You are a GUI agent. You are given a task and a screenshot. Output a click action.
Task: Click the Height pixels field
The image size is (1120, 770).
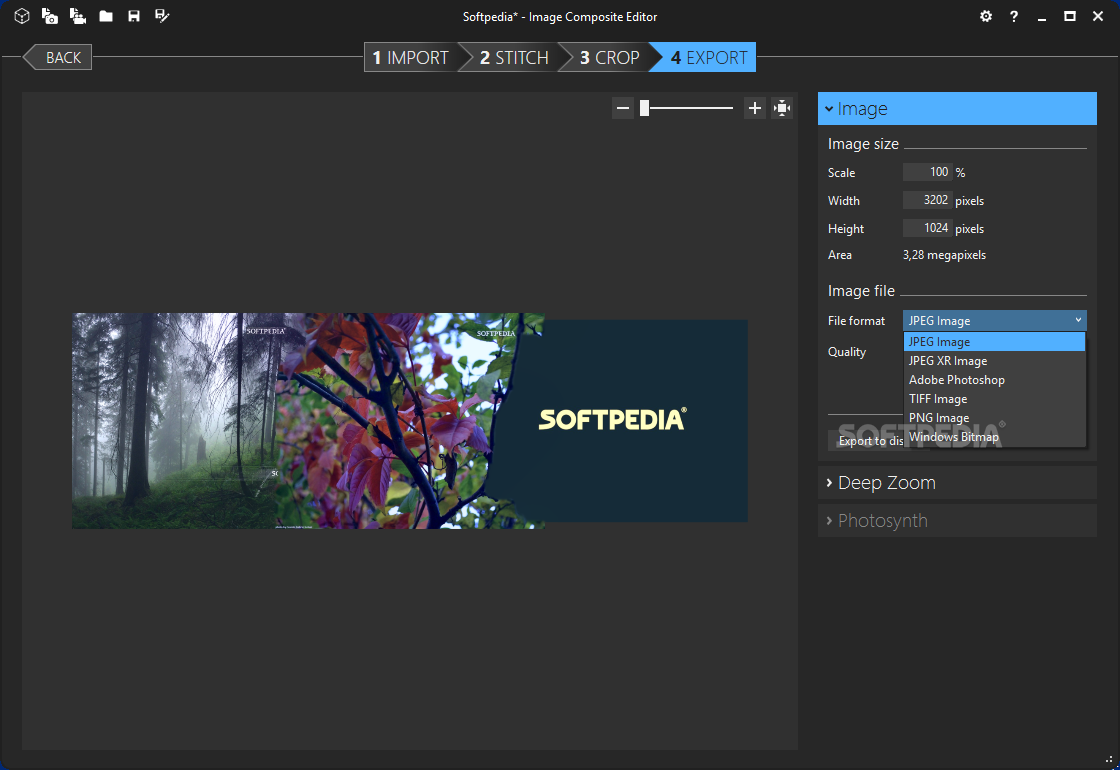click(x=927, y=228)
